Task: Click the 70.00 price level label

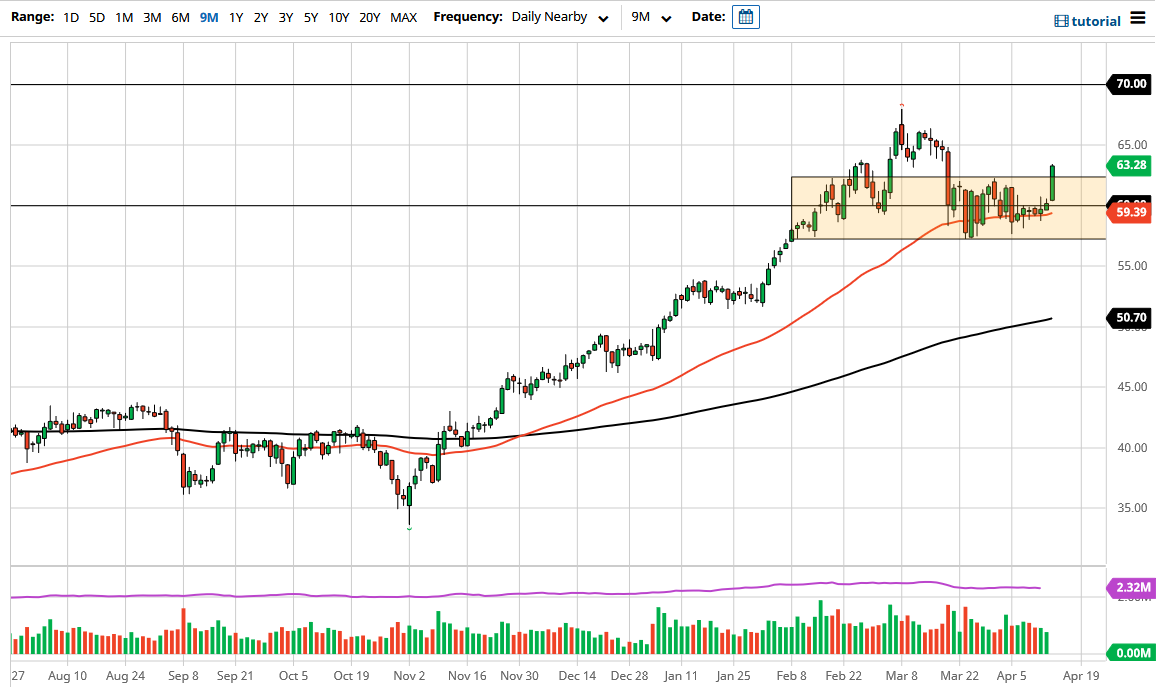Action: coord(1129,84)
